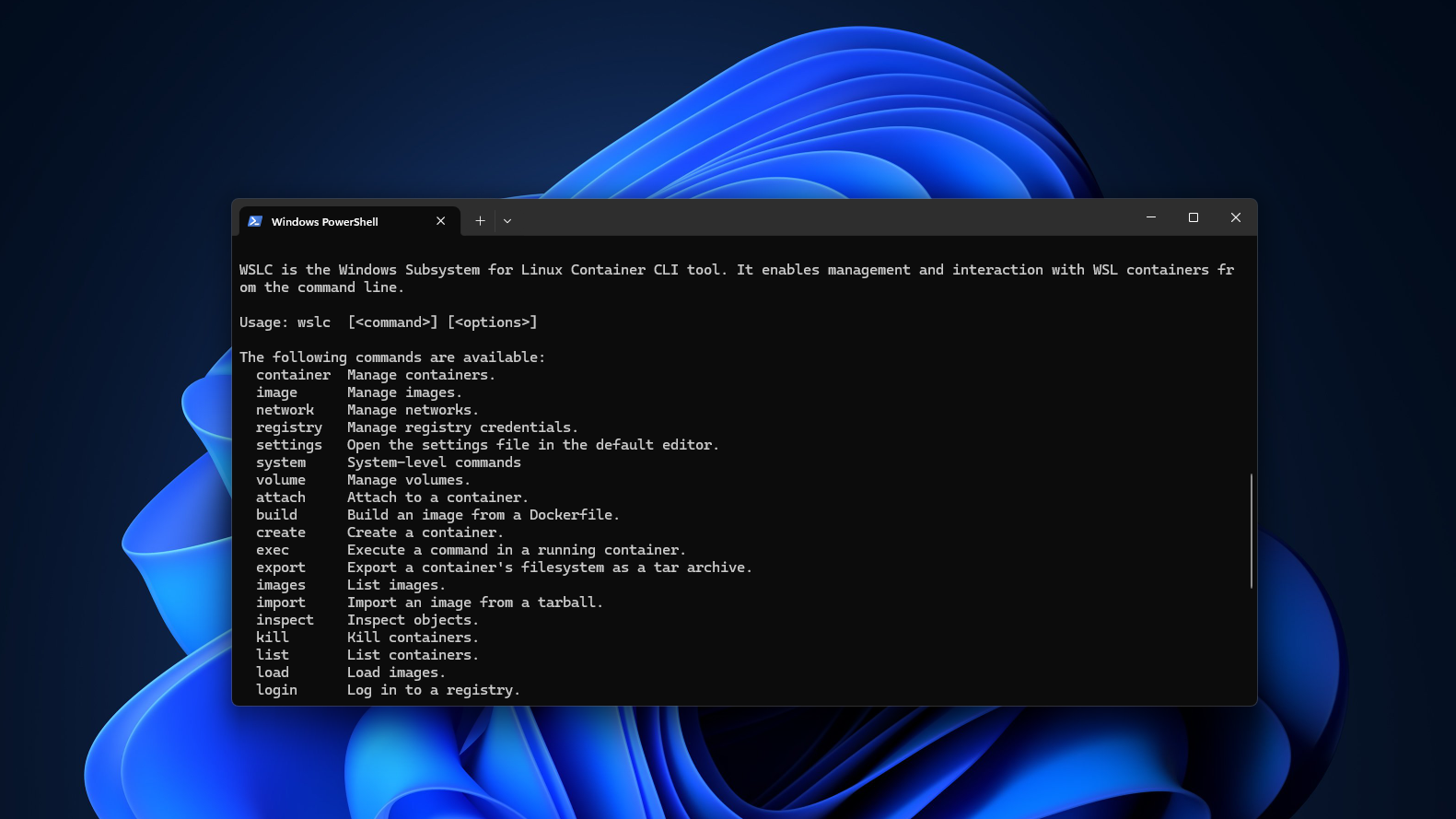This screenshot has width=1456, height=819.
Task: Click the 'WSLC is the Windows Subsystem' sentence
Action: click(737, 278)
